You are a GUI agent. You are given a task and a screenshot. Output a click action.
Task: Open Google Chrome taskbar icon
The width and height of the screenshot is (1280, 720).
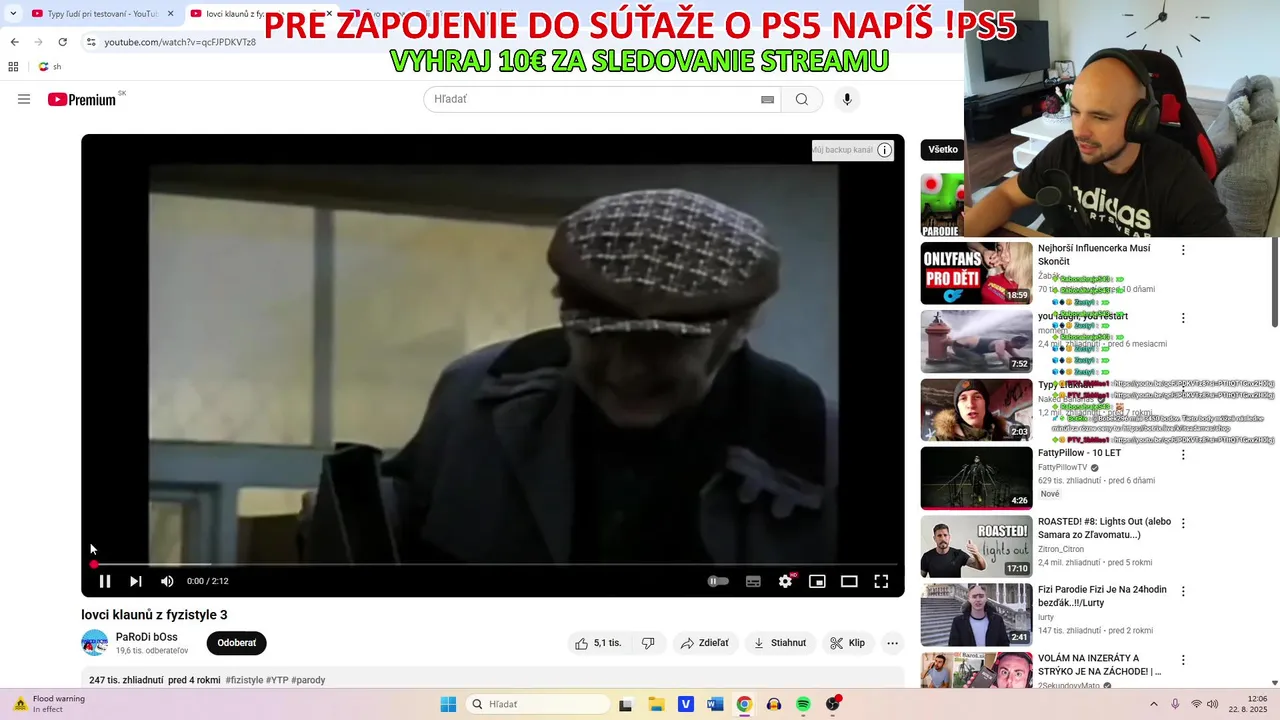(x=744, y=704)
